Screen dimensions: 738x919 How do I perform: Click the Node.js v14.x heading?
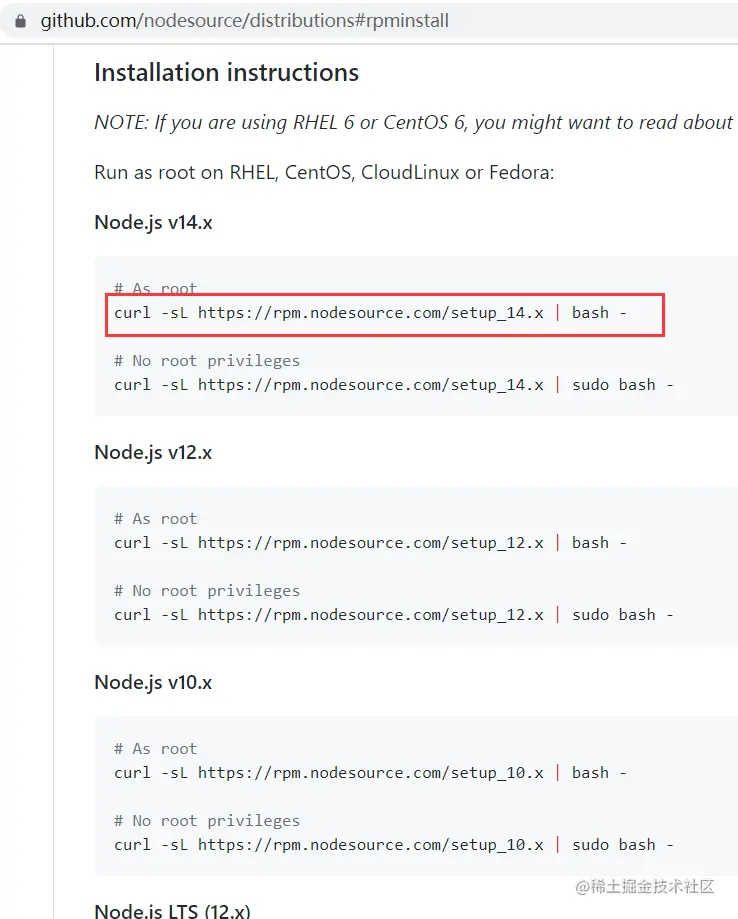[153, 222]
